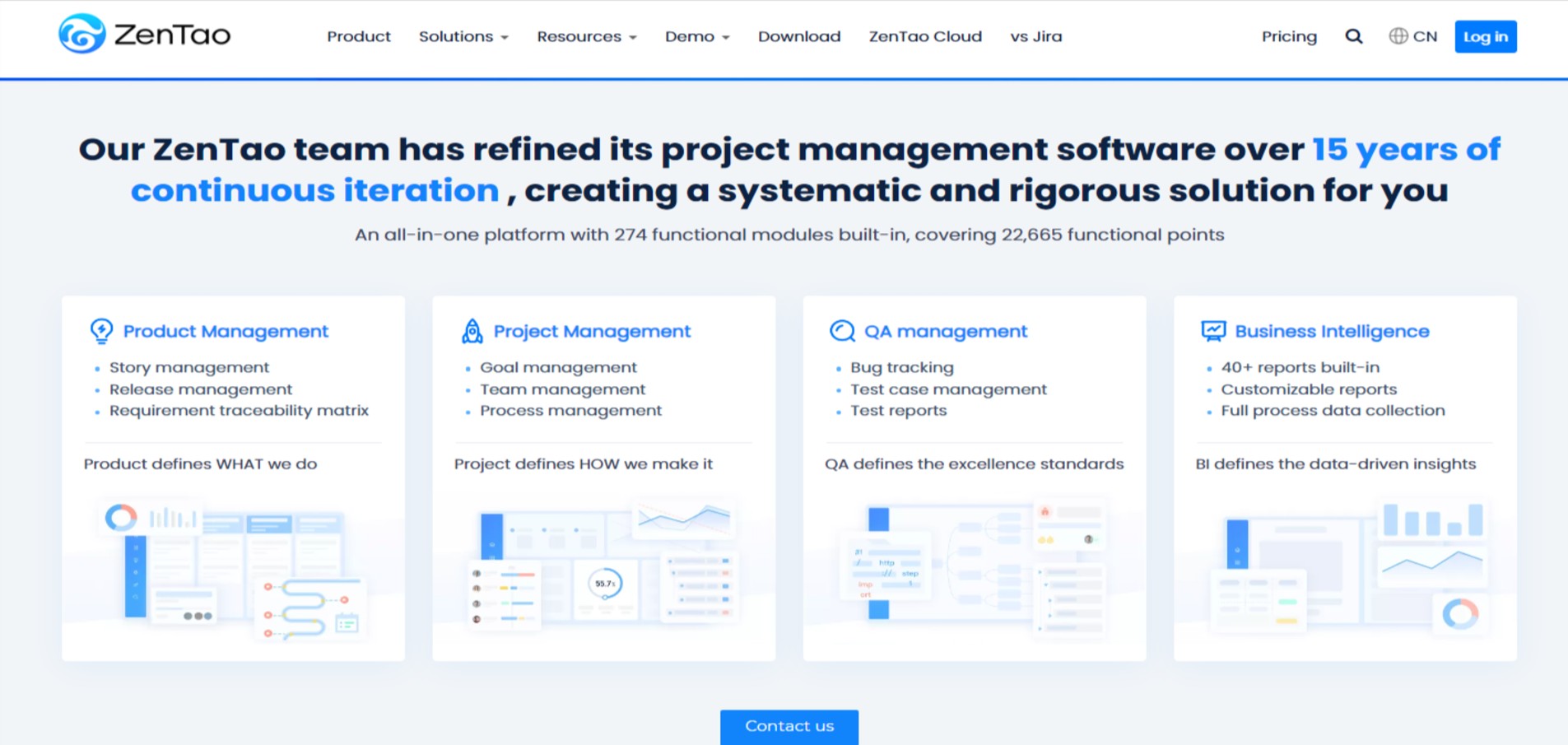Click the ZenTao swirl logo icon
The width and height of the screenshot is (1568, 745).
(82, 34)
